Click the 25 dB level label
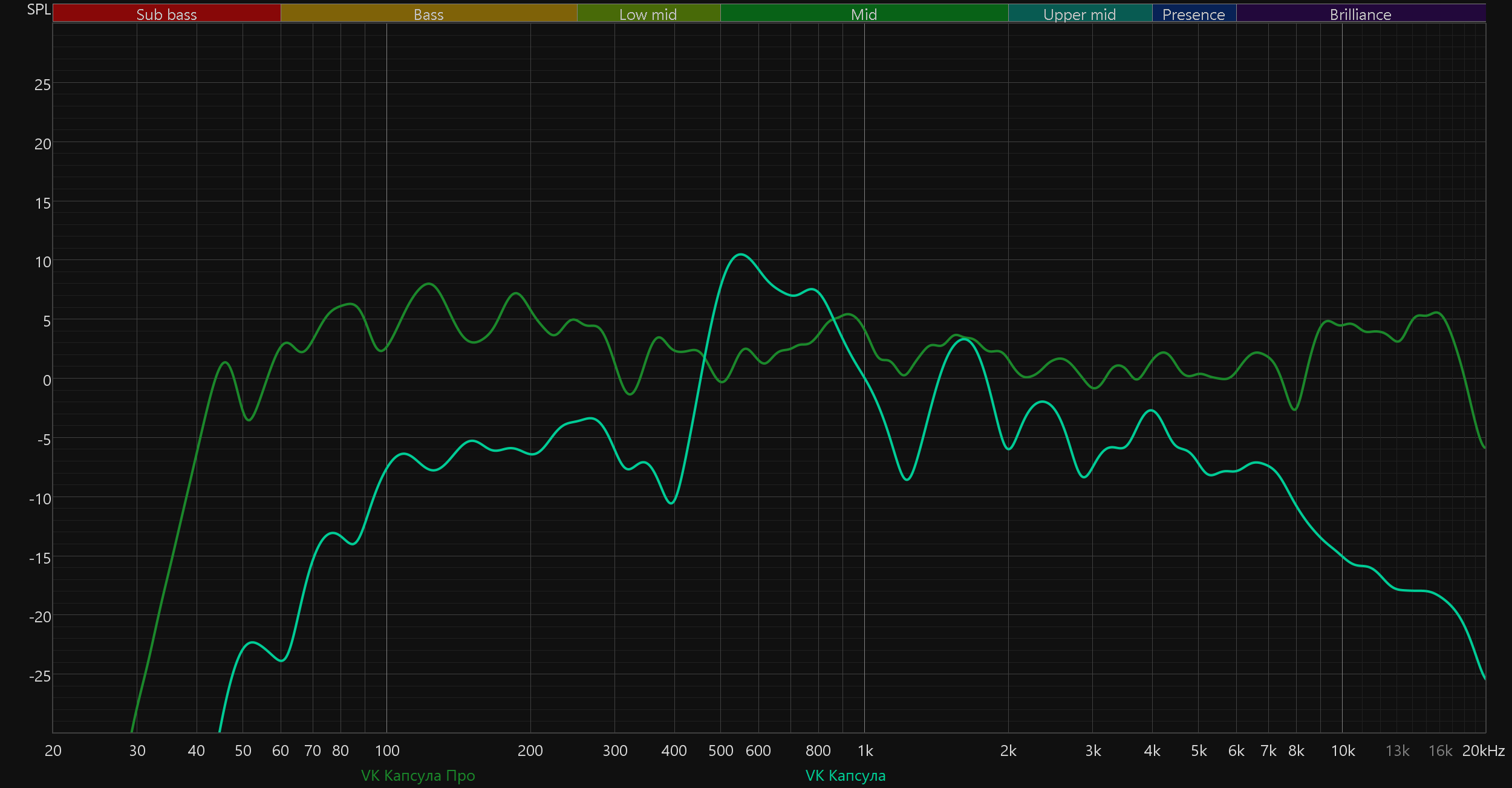 click(42, 85)
